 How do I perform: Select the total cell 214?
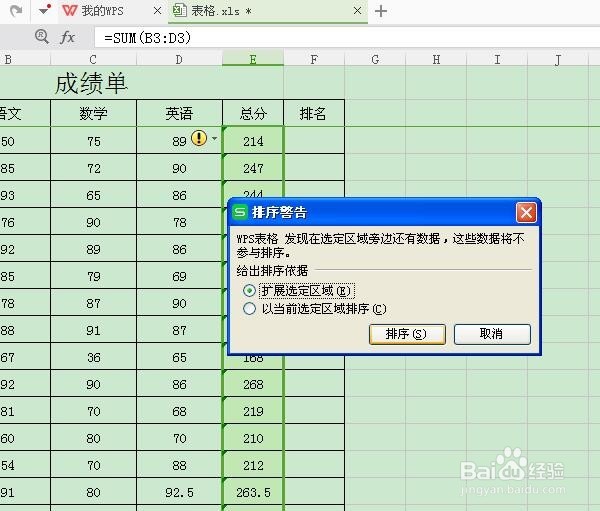click(x=253, y=141)
